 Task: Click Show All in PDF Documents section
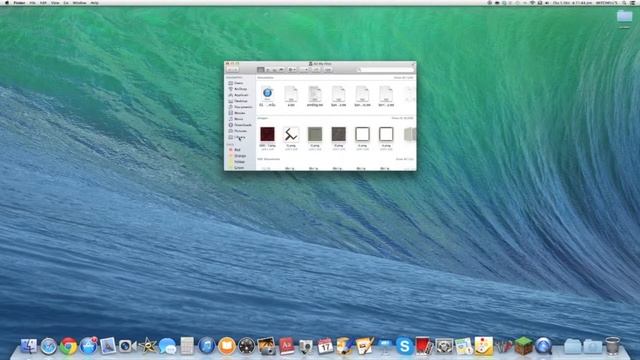tap(404, 159)
